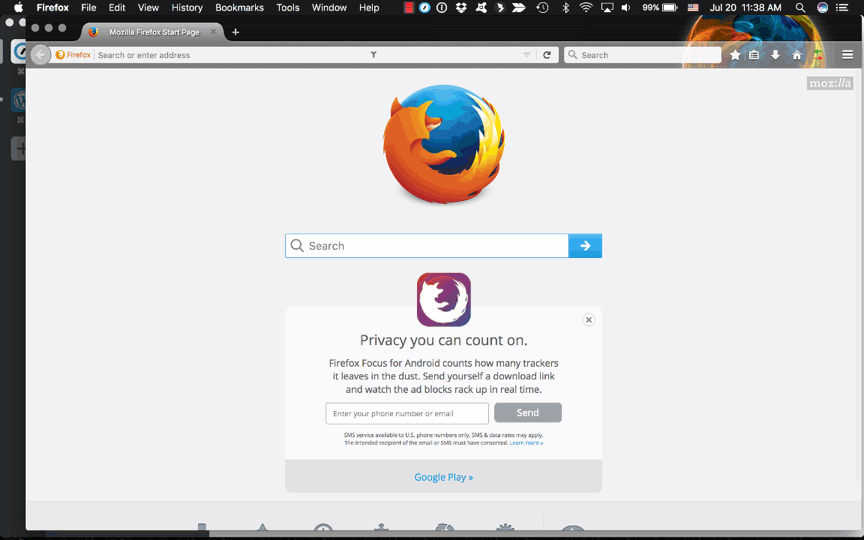Click the large Firefox logo on the page

pos(444,144)
